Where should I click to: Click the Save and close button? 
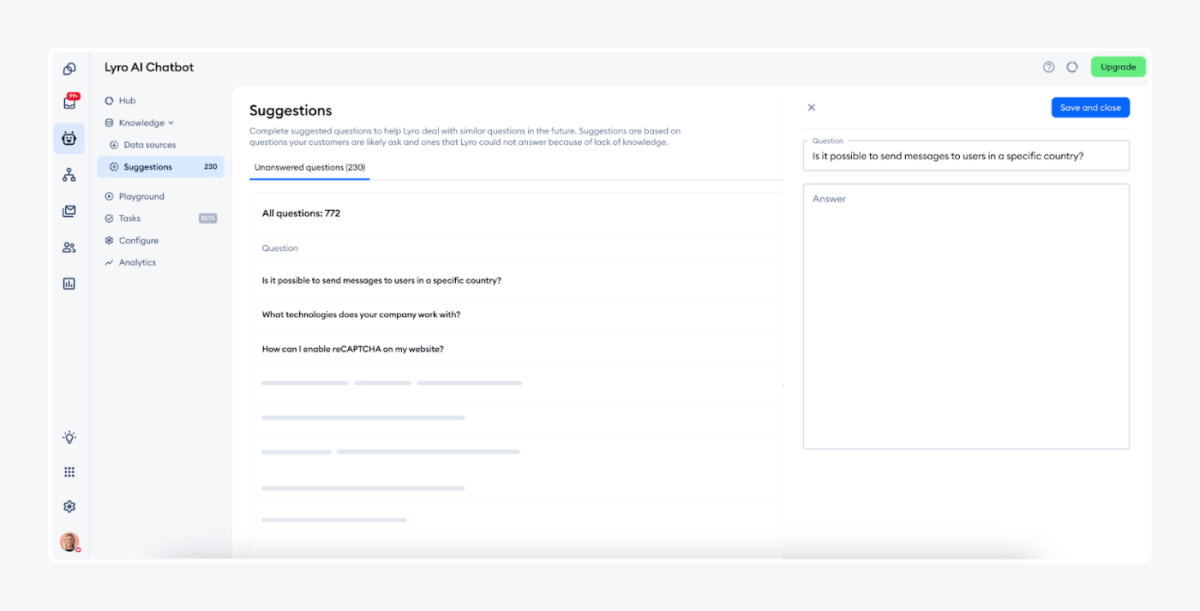tap(1090, 107)
